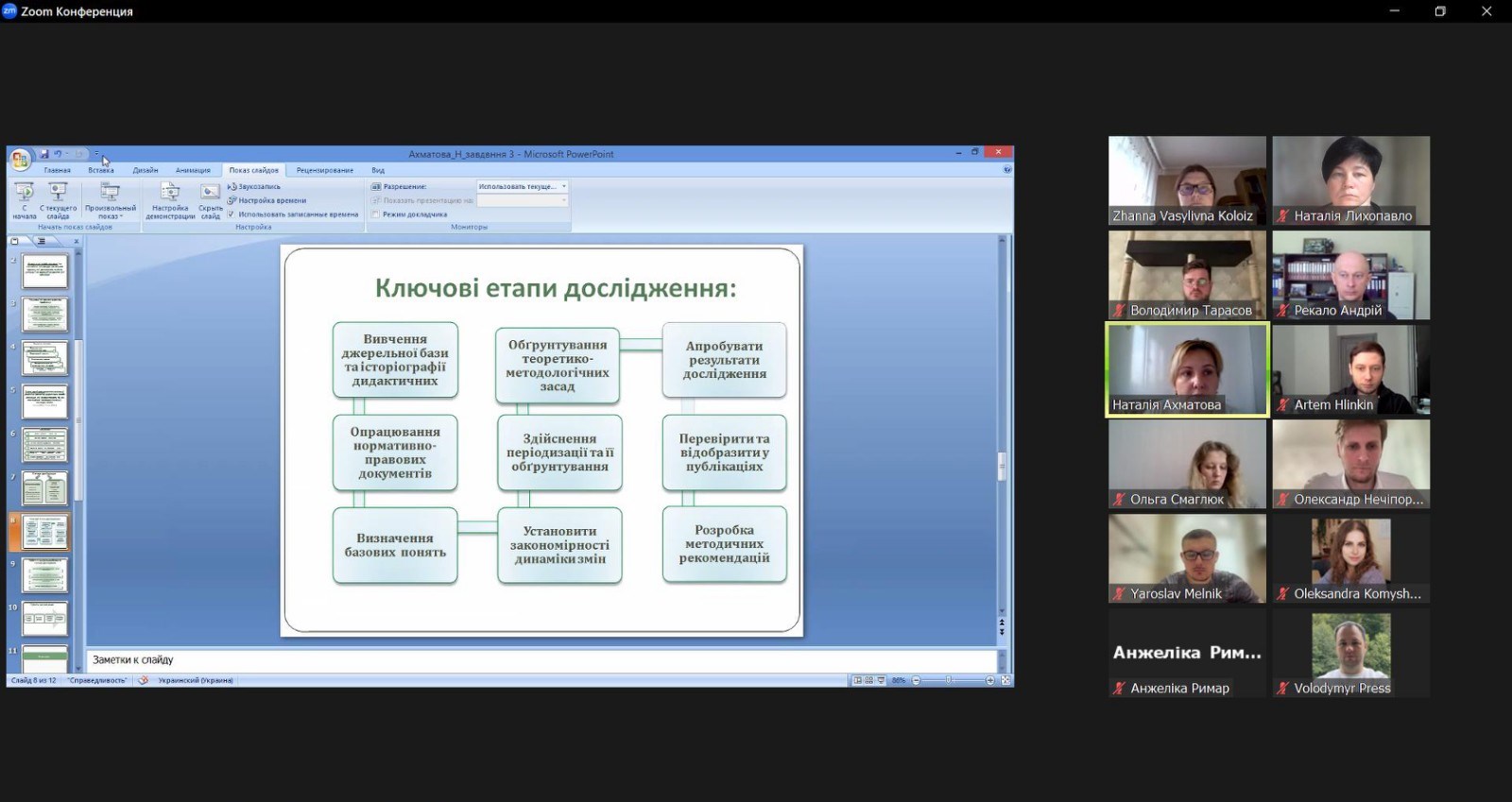Switch to Slides thumbnail pane tab icon
Screen dimensions: 1512x802
point(15,241)
